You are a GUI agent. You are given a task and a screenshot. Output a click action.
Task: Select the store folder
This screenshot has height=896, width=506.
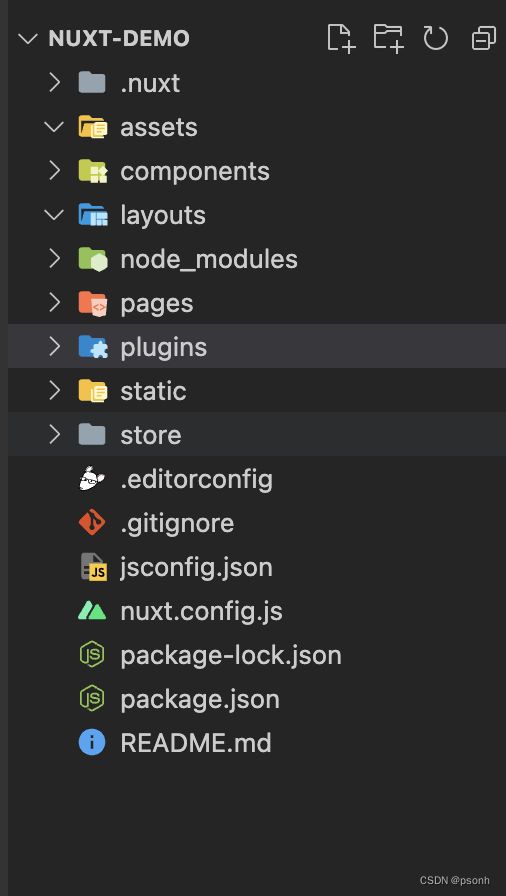coord(257,435)
